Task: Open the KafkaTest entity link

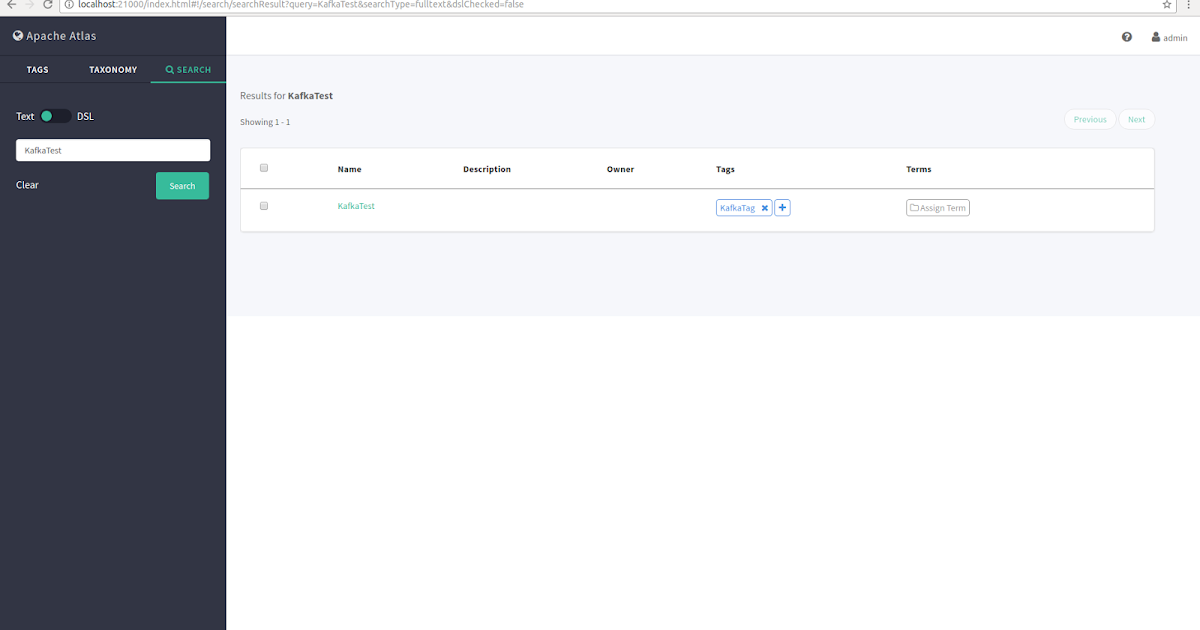Action: click(x=357, y=205)
